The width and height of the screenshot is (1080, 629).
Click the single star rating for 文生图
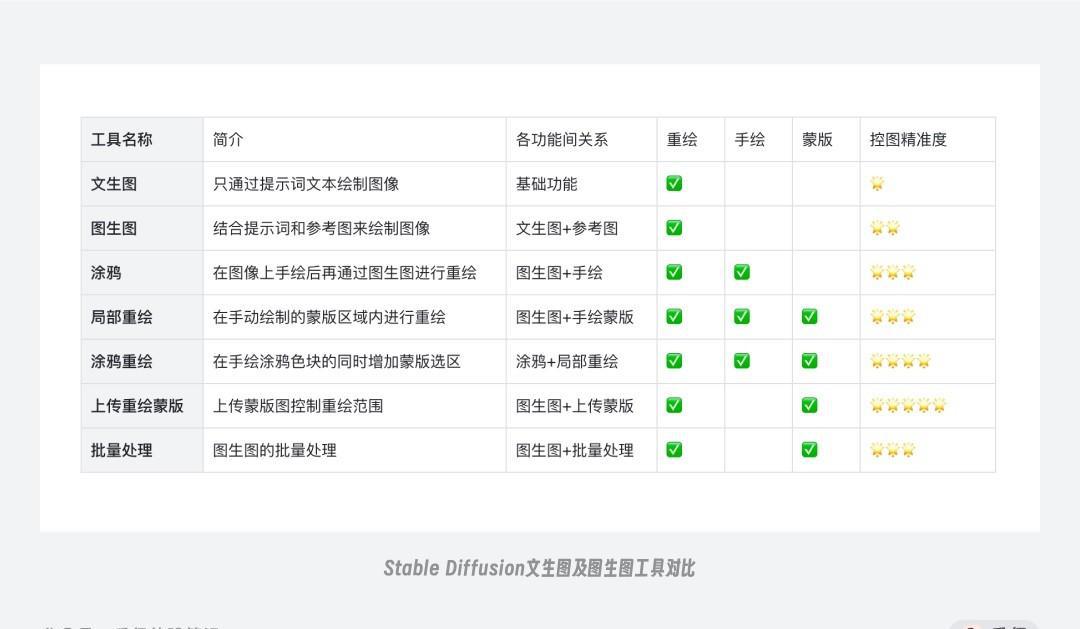coord(877,183)
